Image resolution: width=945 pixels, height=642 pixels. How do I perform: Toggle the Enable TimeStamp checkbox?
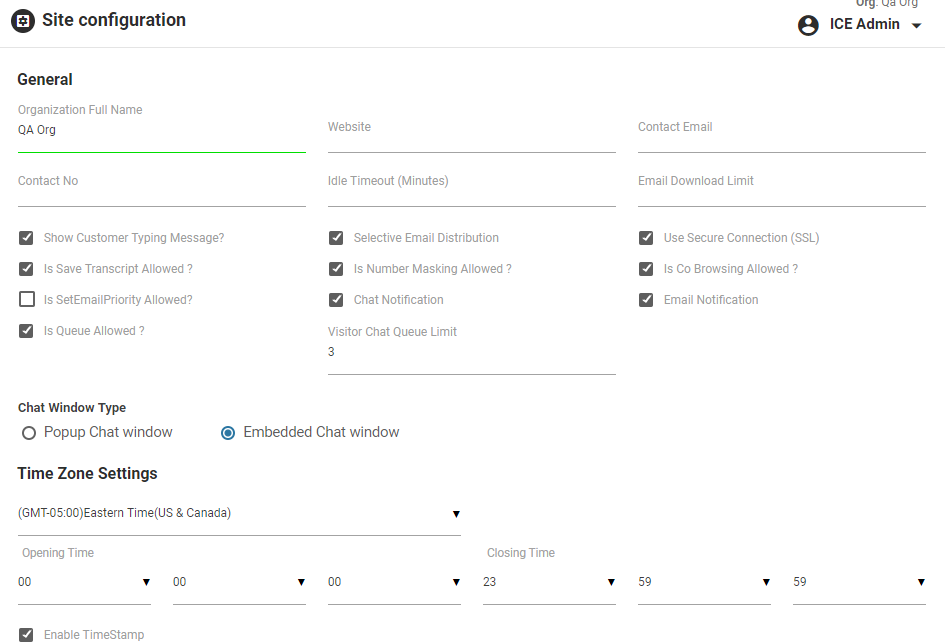coord(27,635)
